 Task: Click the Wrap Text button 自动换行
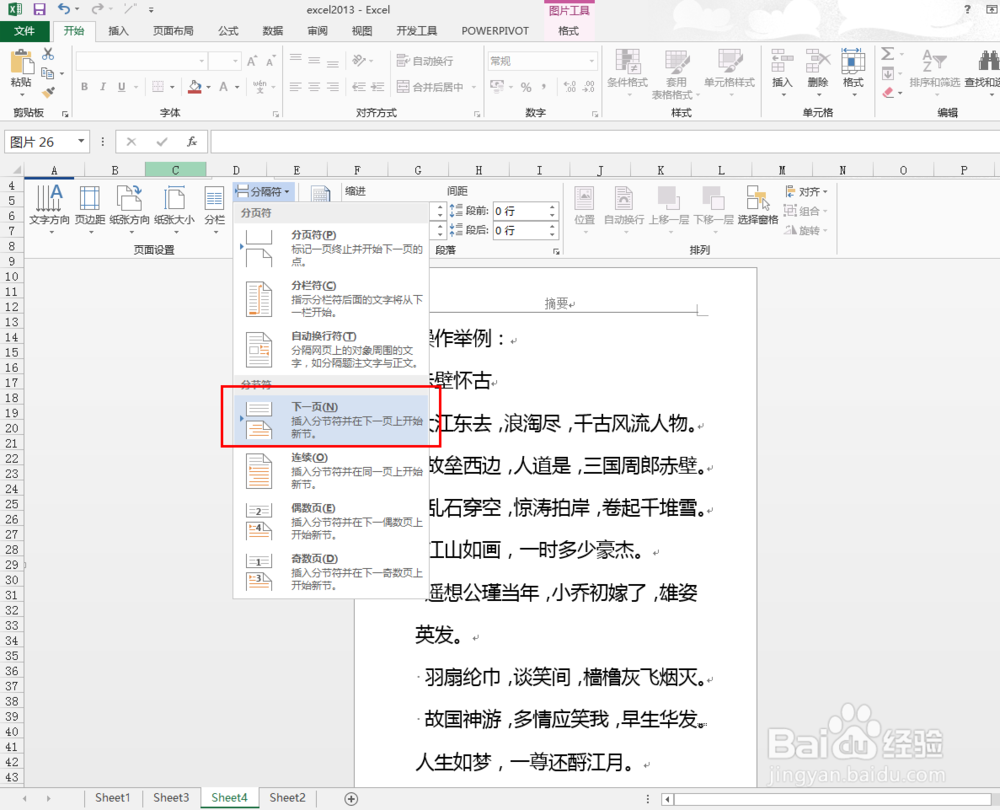coord(425,61)
